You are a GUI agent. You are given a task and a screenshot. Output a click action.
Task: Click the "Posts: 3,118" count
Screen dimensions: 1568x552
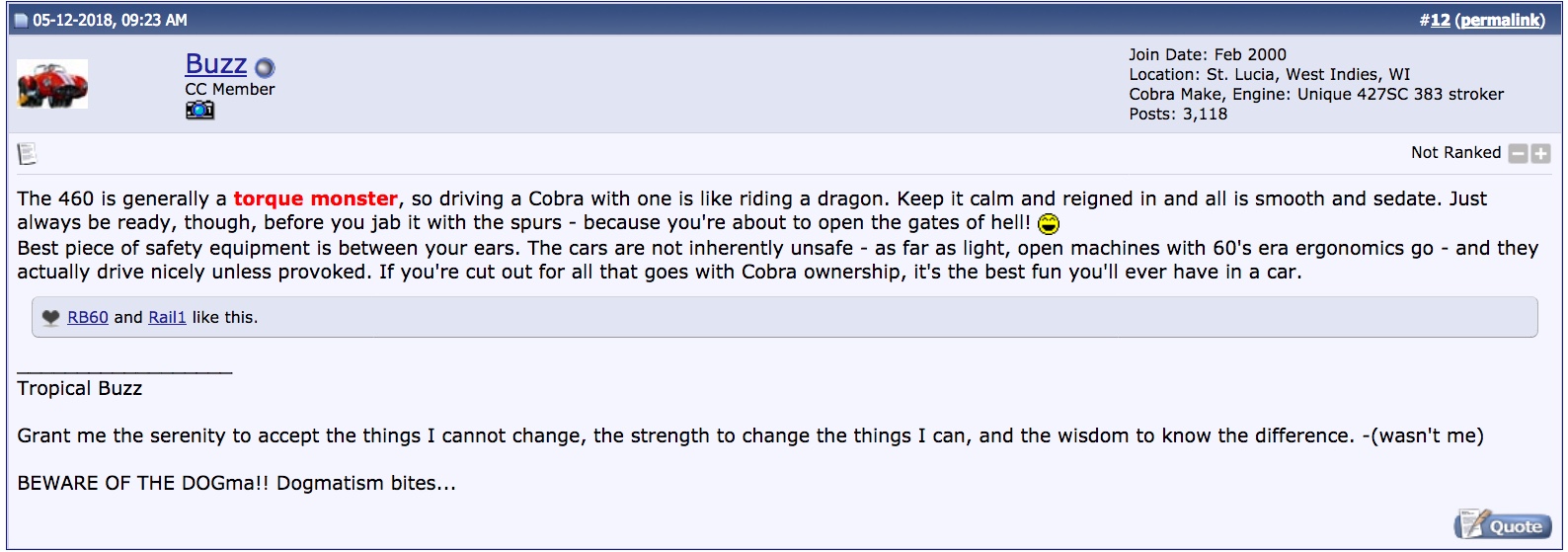click(1178, 114)
